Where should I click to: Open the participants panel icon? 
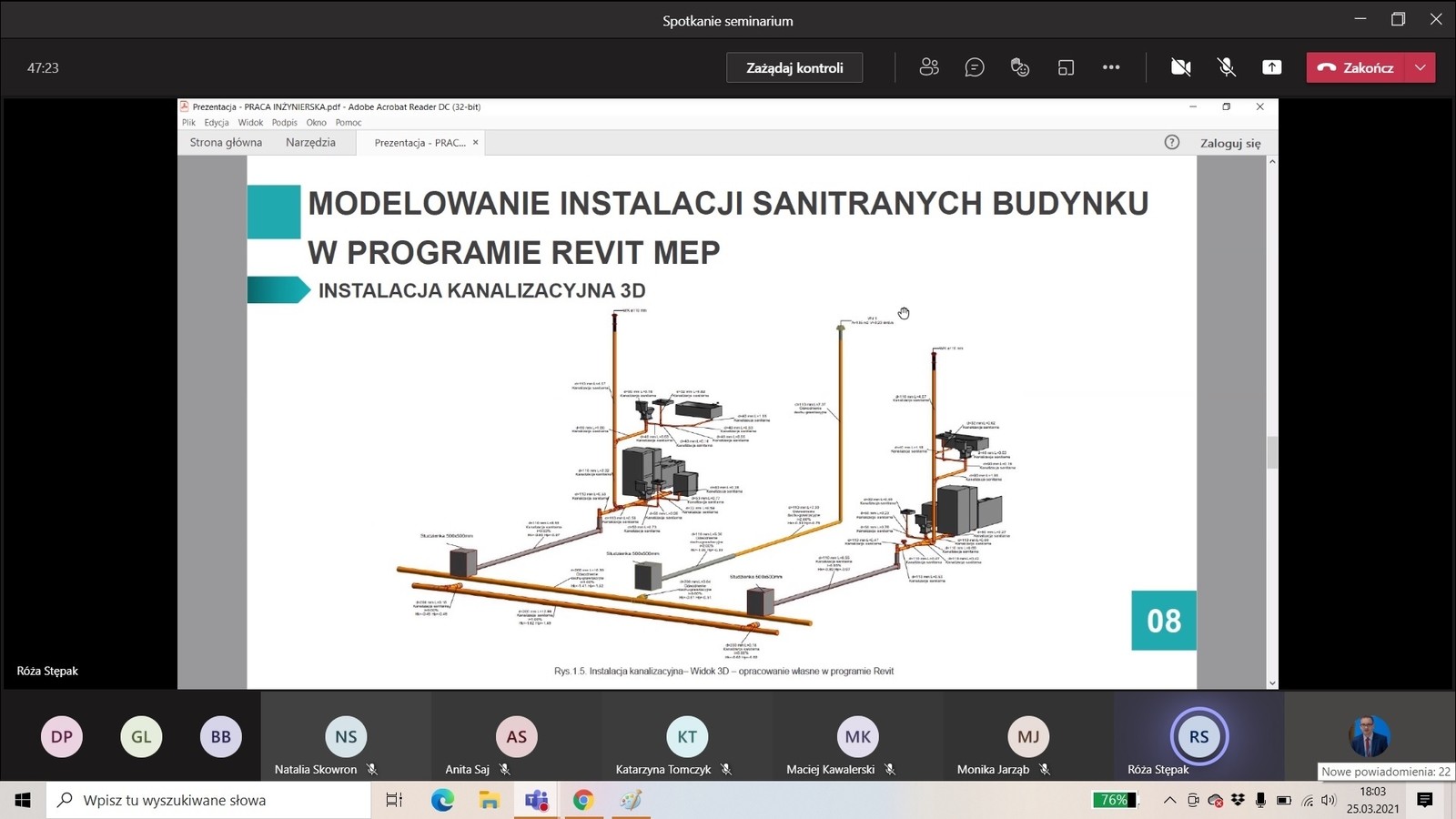click(x=929, y=67)
